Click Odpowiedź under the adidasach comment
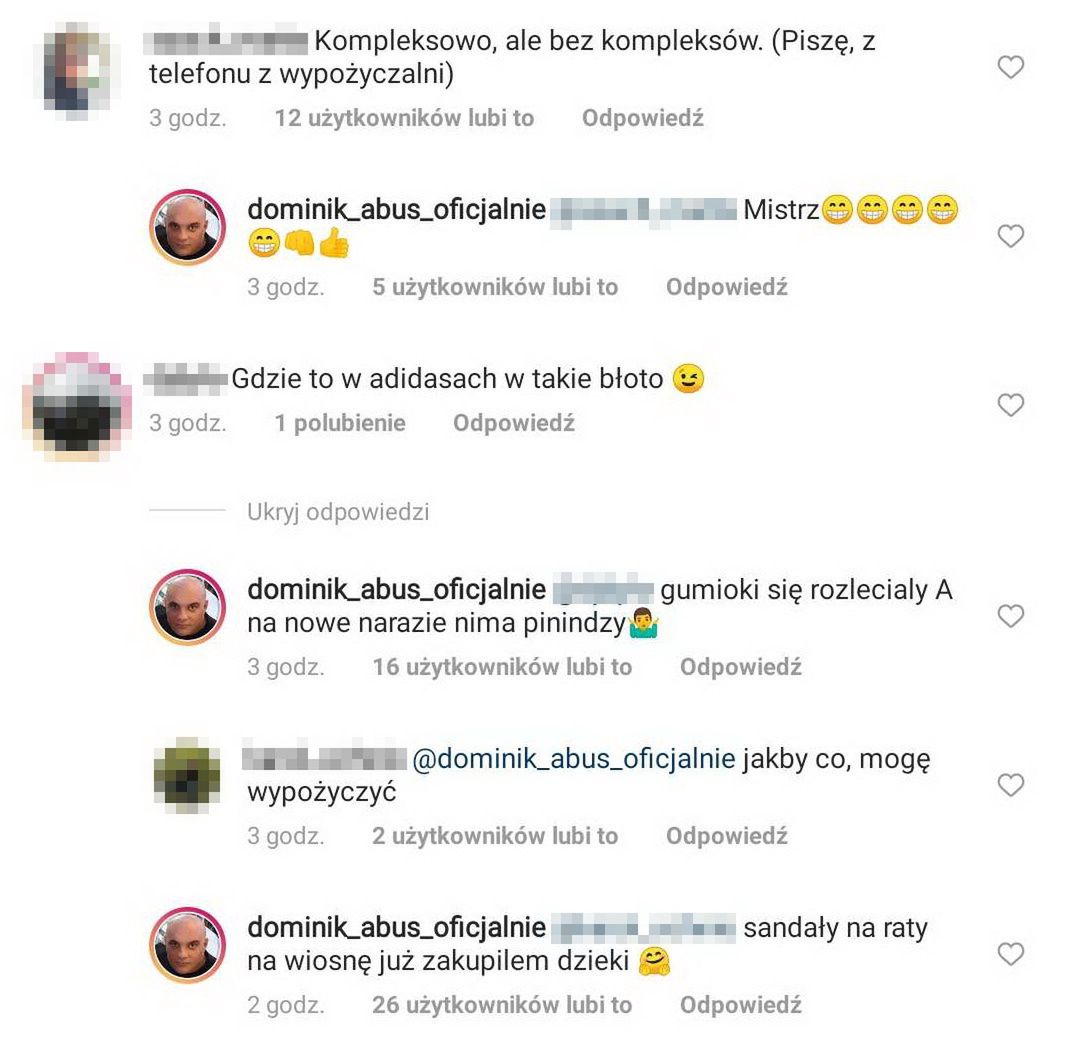Viewport: 1077px width, 1039px height. [x=514, y=423]
